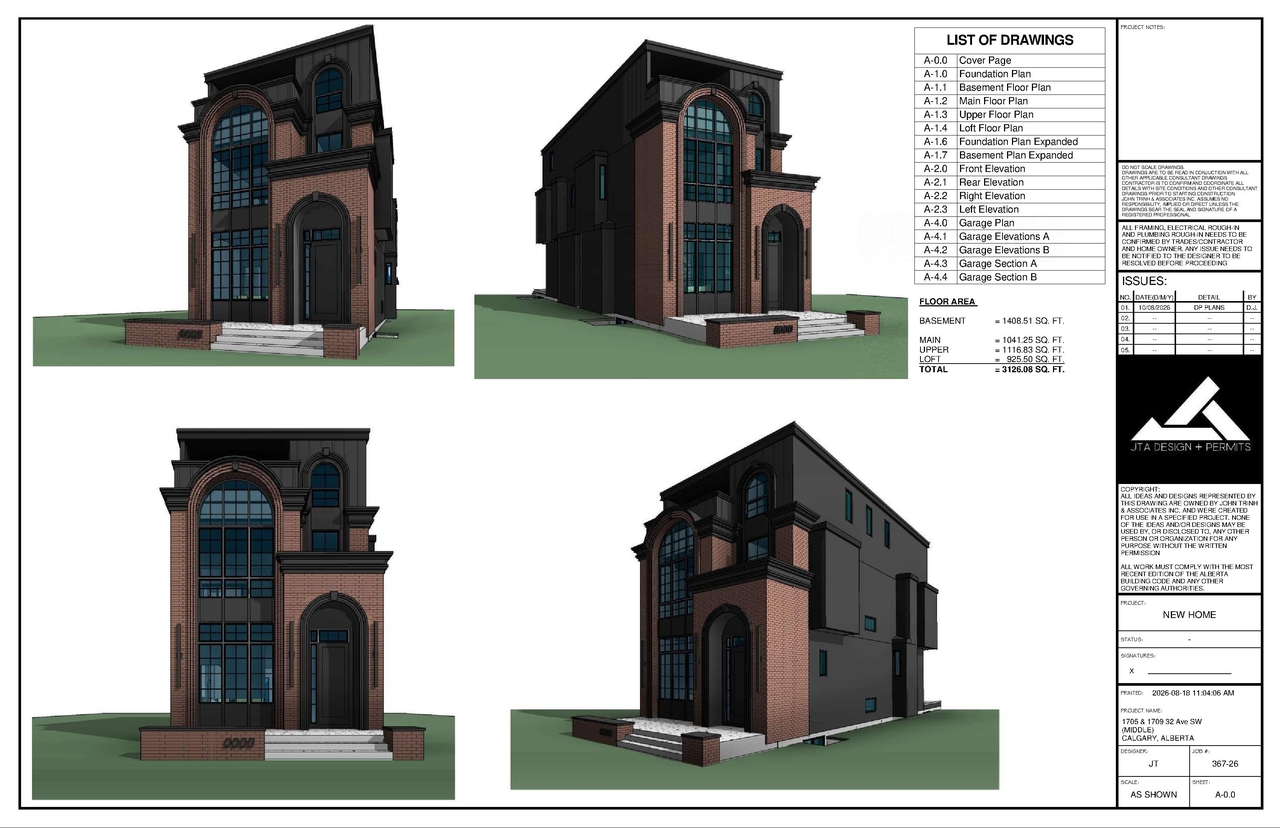
Task: Click the "Front Elevation" entry
Action: (992, 169)
